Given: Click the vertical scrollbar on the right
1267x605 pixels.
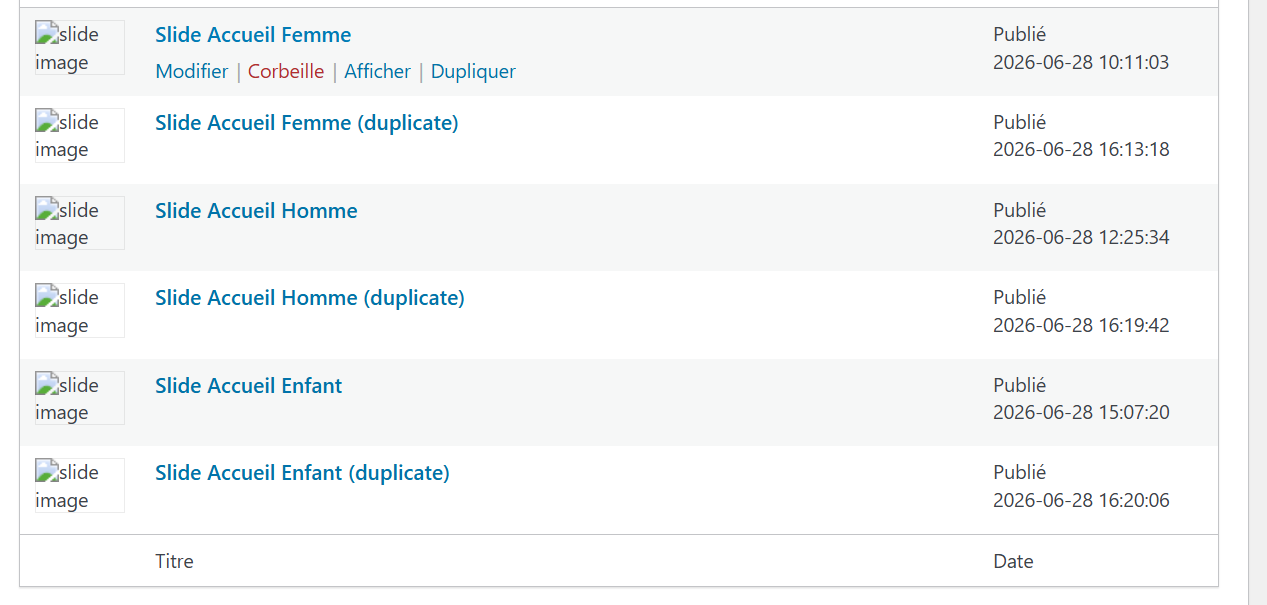Looking at the screenshot, I should [1258, 302].
